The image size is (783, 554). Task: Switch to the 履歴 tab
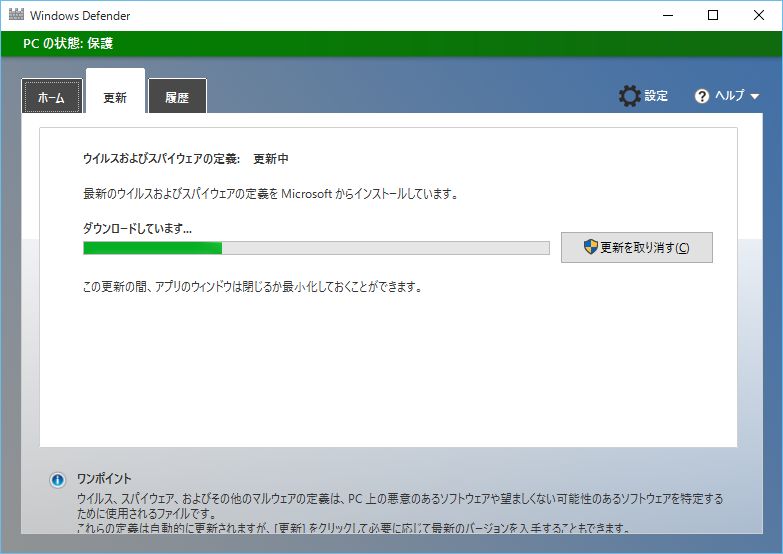point(177,96)
